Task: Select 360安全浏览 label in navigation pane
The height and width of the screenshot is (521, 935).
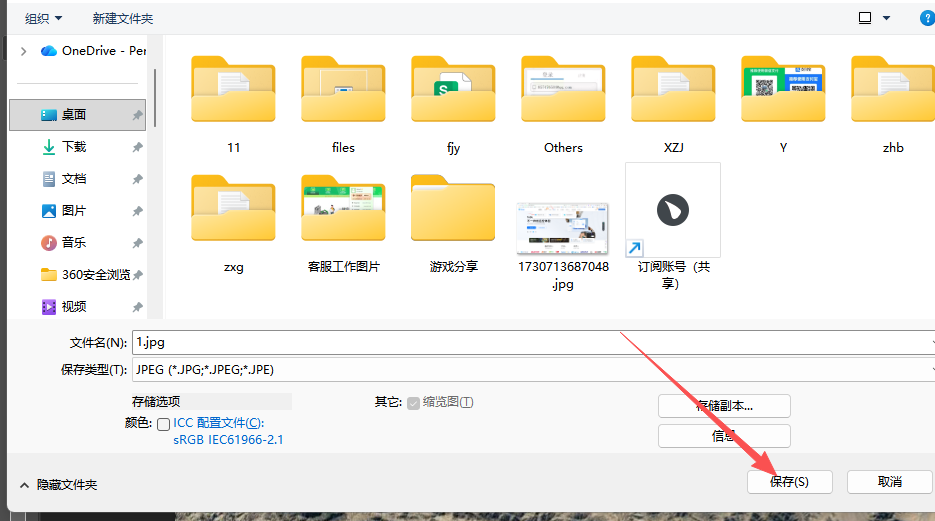Action: tap(96, 275)
